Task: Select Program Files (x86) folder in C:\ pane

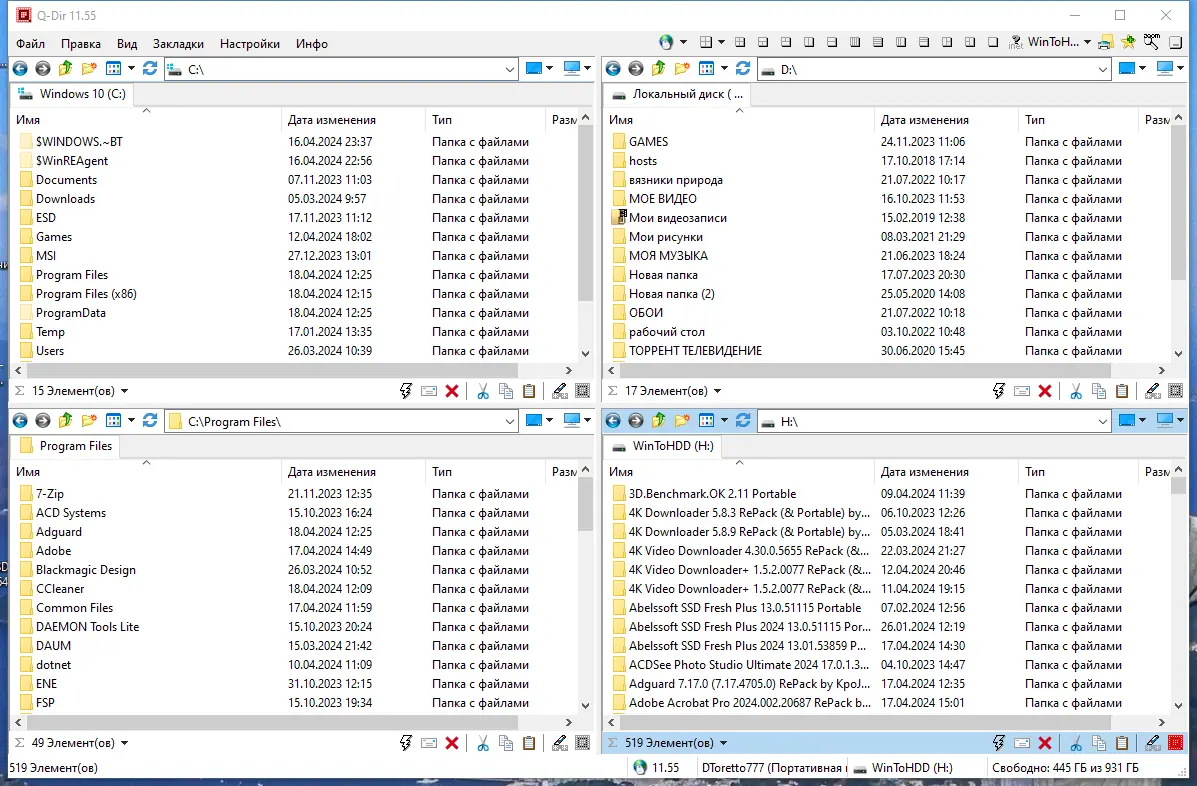Action: tap(86, 294)
